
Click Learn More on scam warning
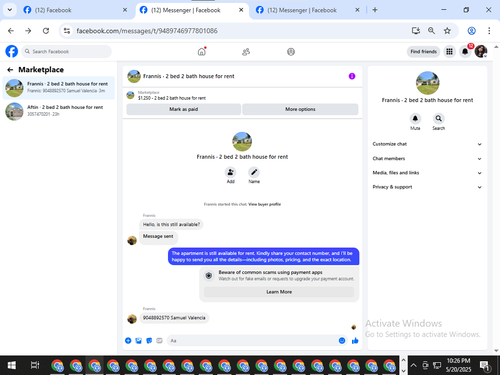[279, 292]
